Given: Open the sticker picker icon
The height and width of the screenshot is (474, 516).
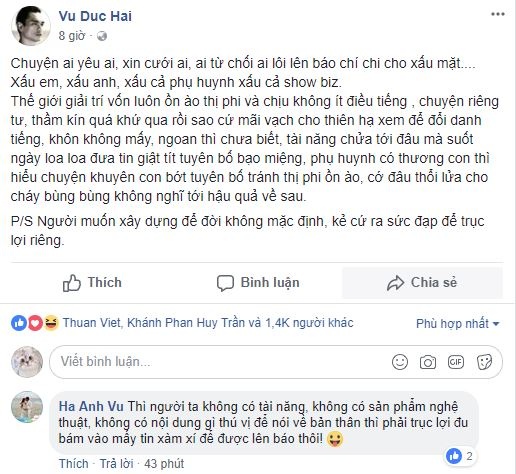Looking at the screenshot, I should (x=484, y=362).
